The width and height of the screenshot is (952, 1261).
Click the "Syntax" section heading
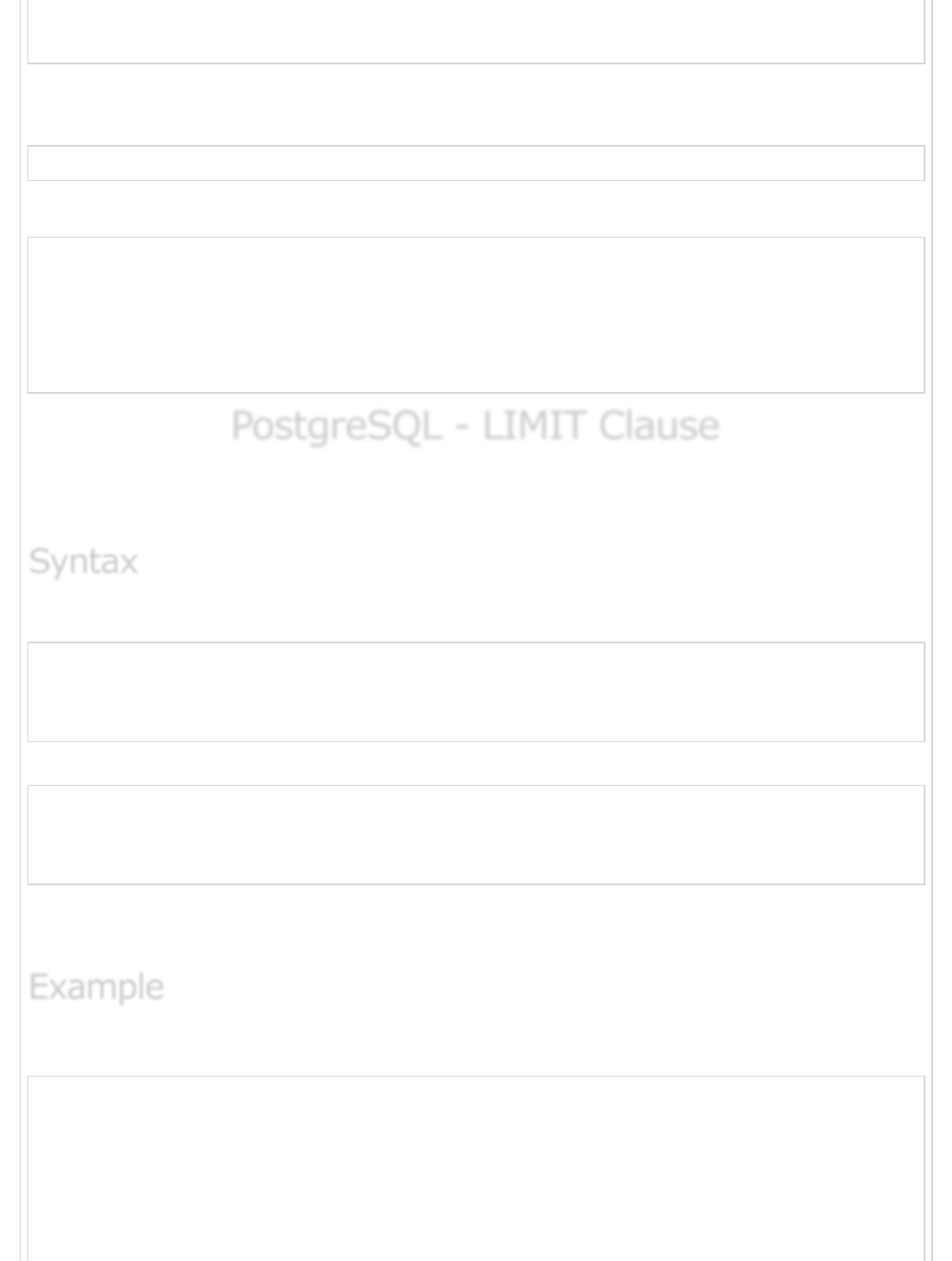tap(83, 562)
